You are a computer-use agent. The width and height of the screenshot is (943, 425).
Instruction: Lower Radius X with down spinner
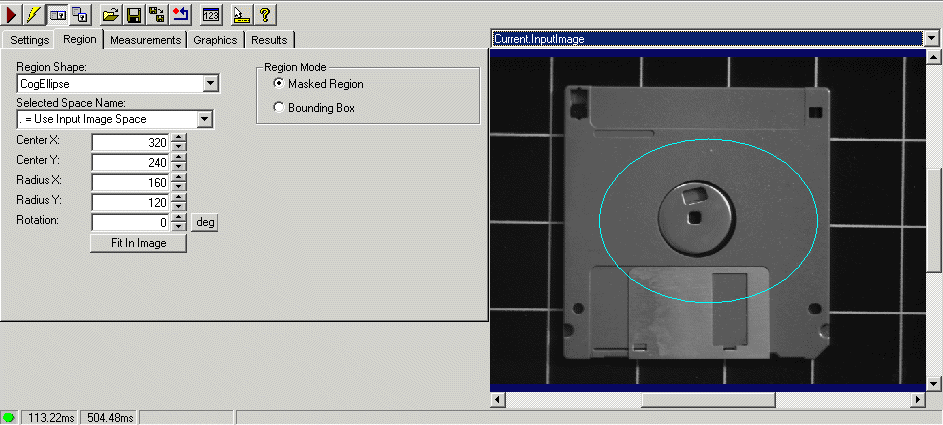point(179,186)
